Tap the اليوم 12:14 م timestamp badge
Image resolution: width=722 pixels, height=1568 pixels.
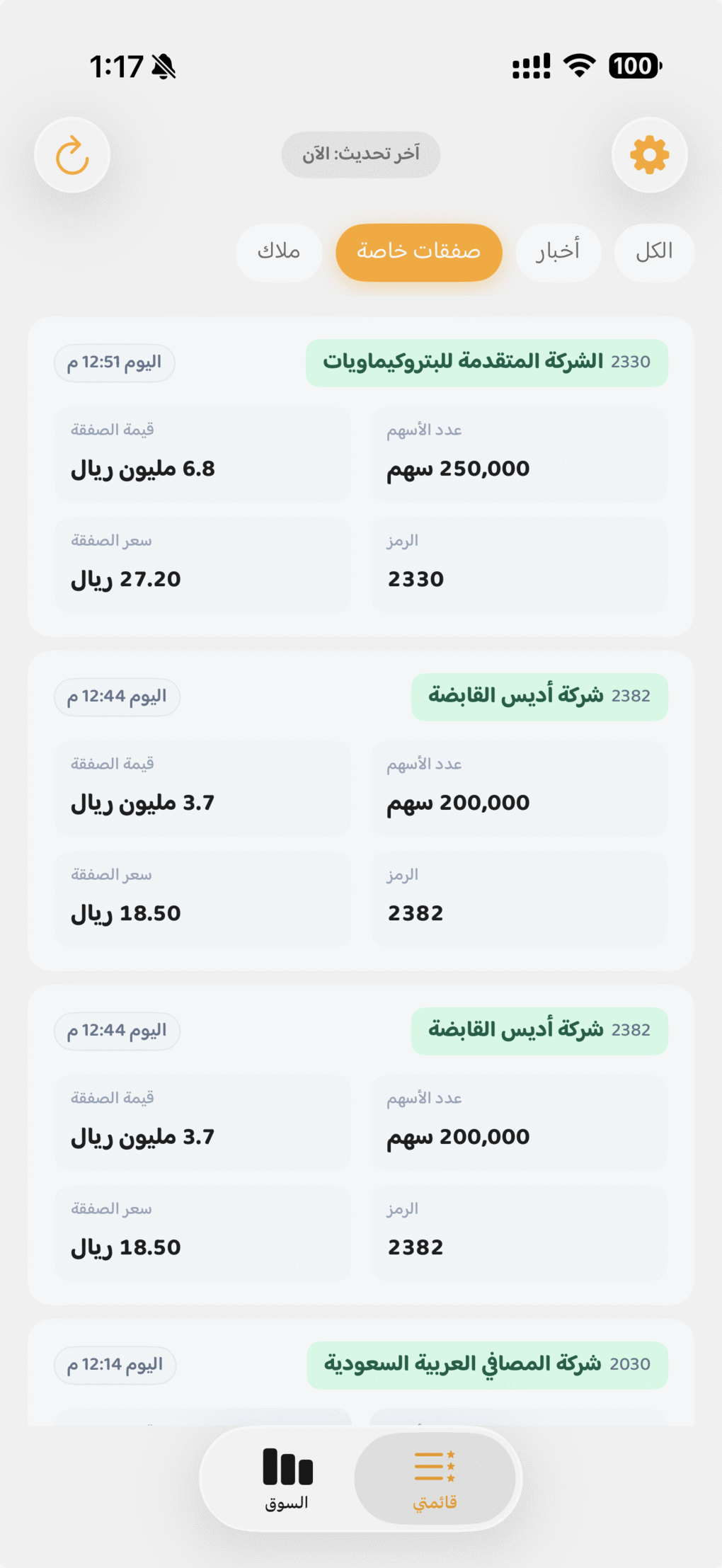point(115,1365)
